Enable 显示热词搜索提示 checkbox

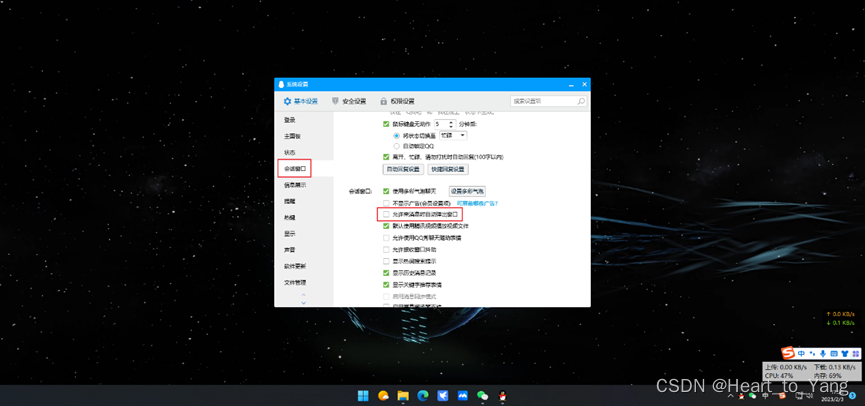click(386, 261)
